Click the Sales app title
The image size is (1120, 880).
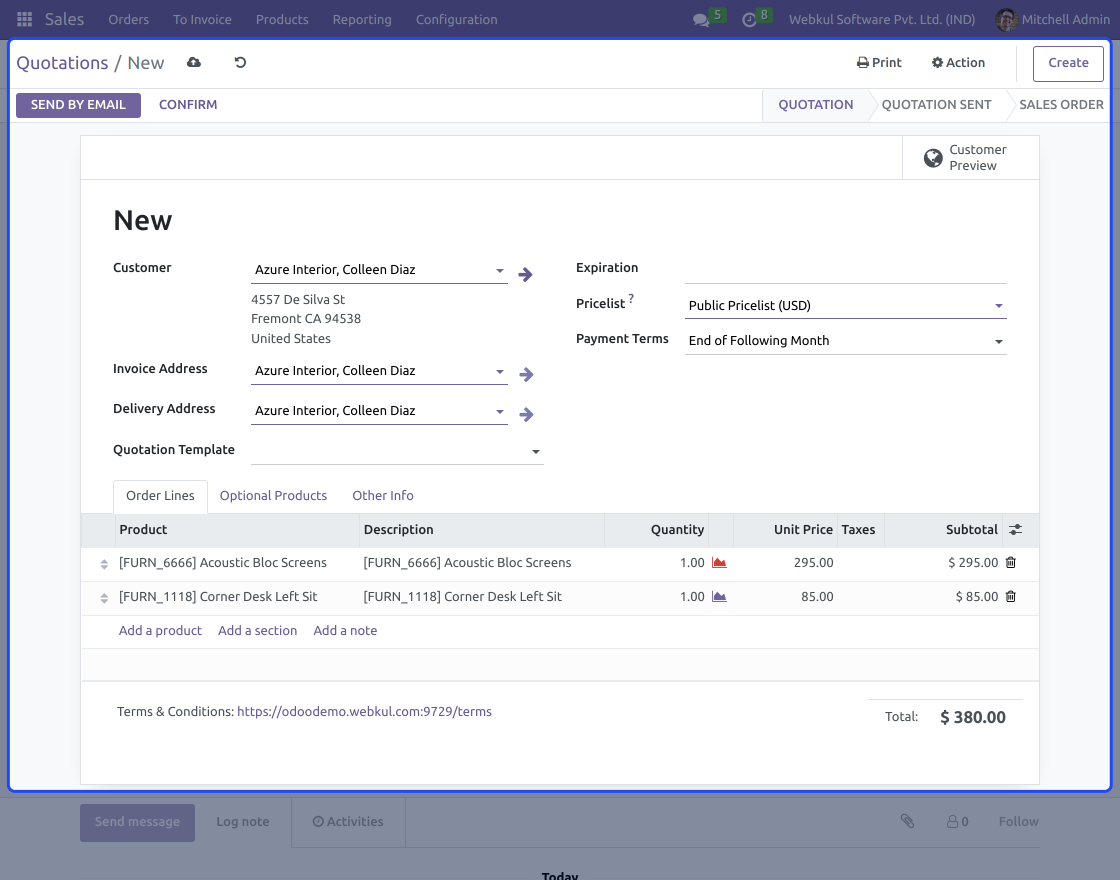coord(64,19)
